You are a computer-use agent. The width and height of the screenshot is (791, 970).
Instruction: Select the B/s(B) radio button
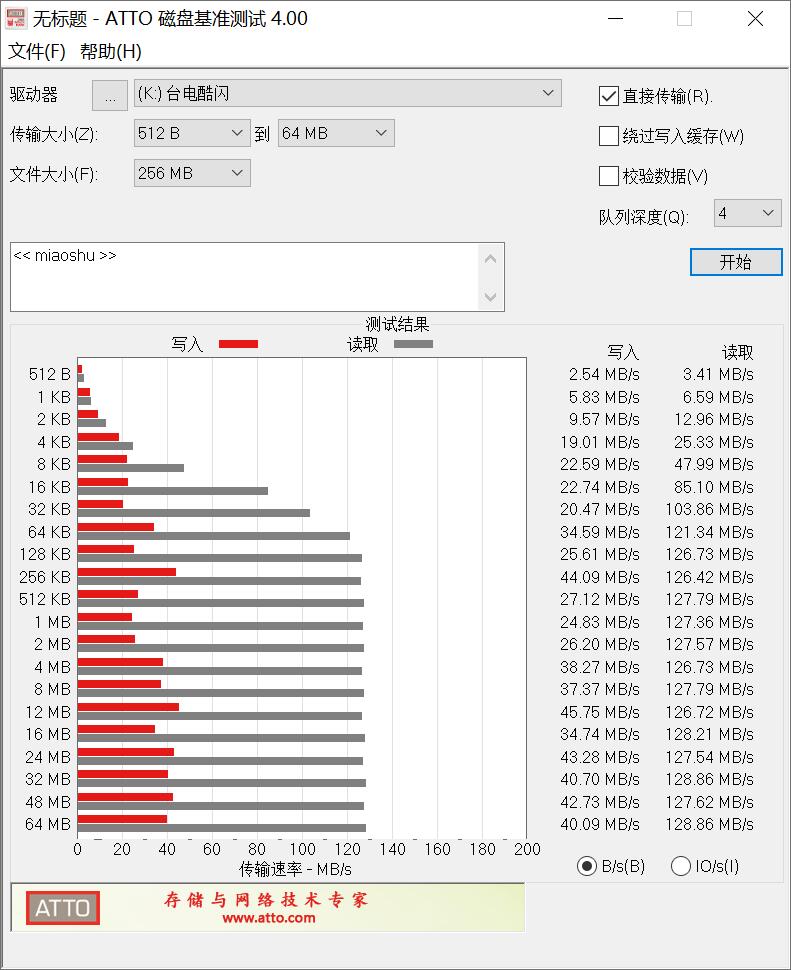click(586, 866)
